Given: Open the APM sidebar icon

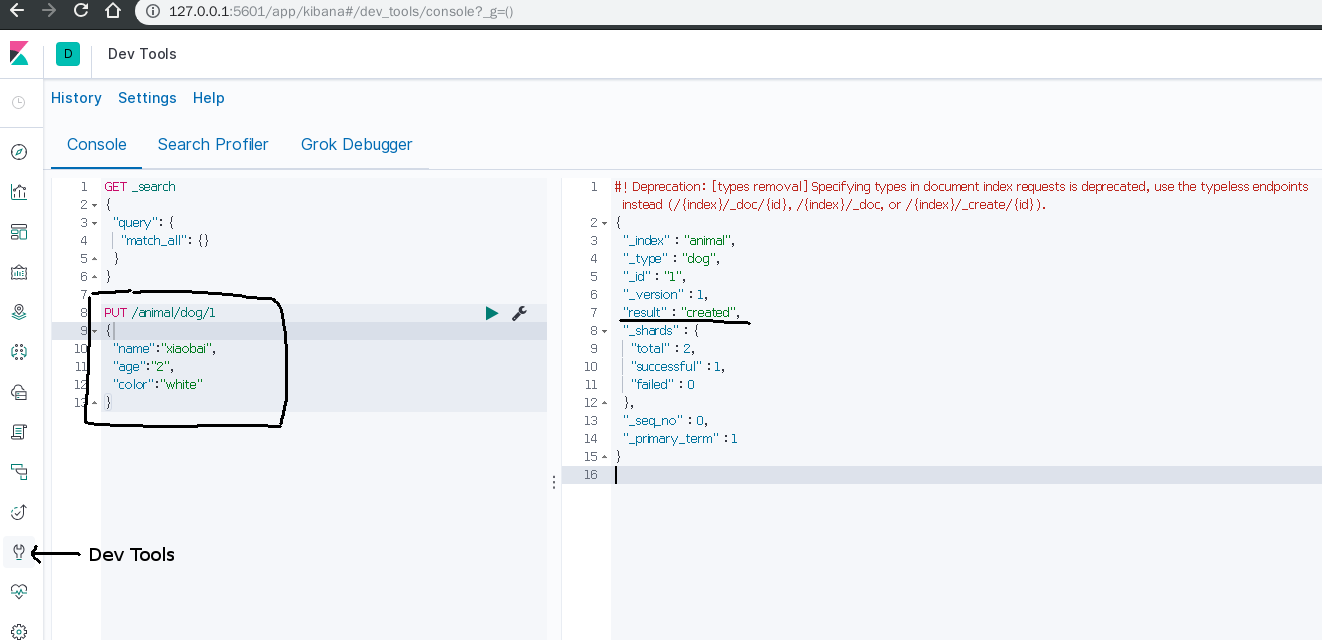Looking at the screenshot, I should [x=18, y=472].
